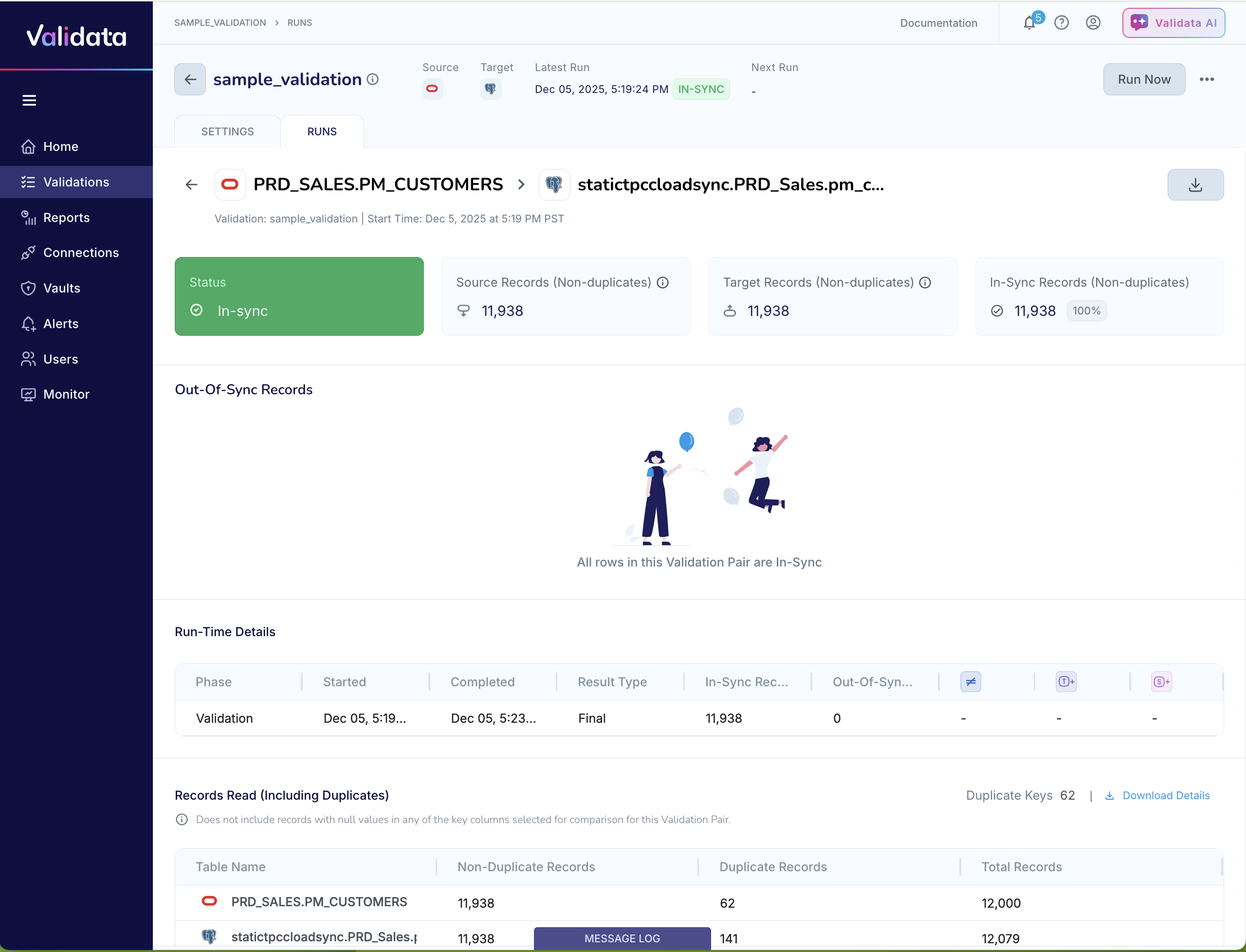The width and height of the screenshot is (1246, 952).
Task: Click the download icon for validation pair results
Action: pos(1195,184)
